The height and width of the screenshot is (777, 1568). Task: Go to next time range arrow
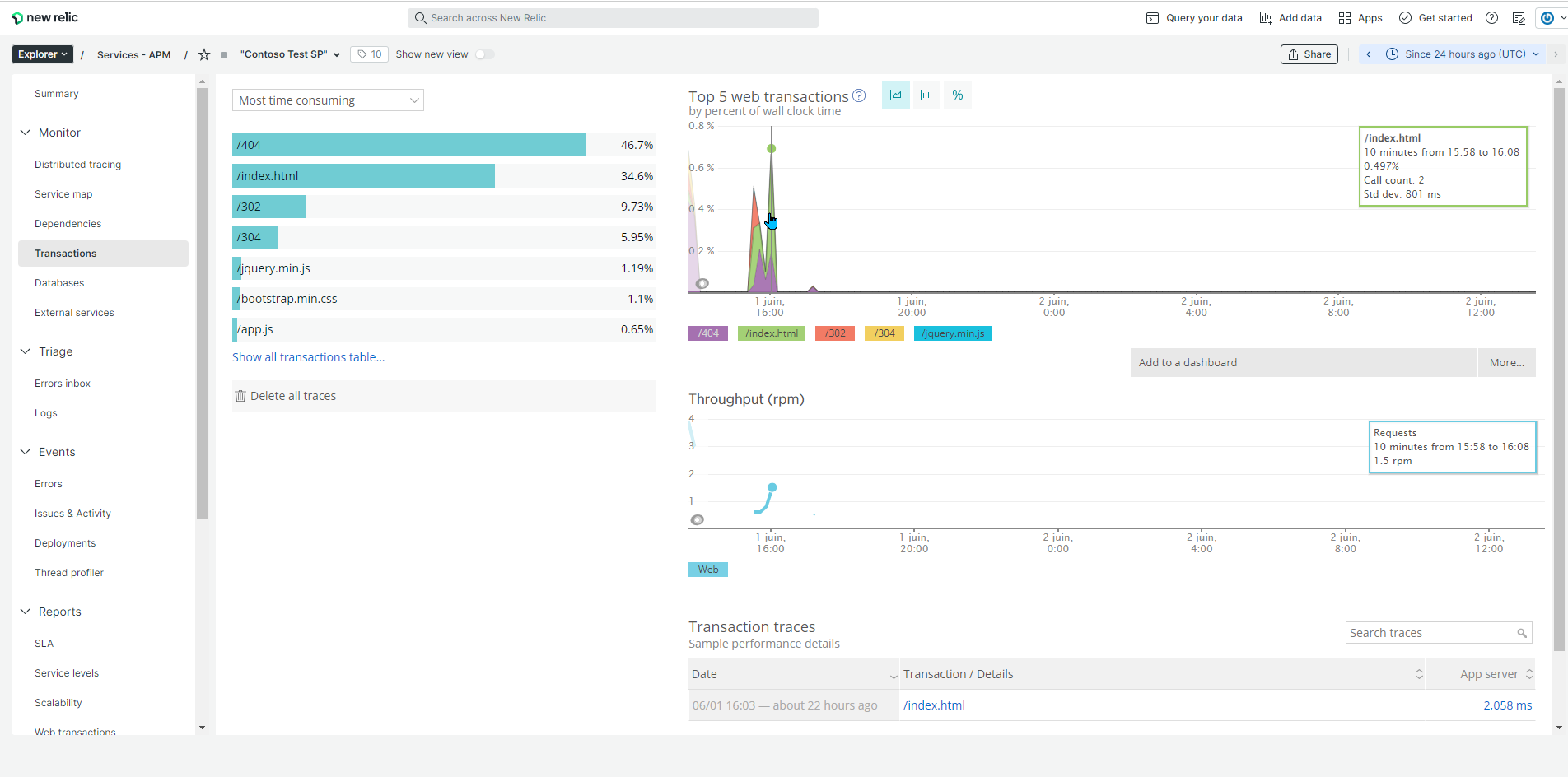1556,54
